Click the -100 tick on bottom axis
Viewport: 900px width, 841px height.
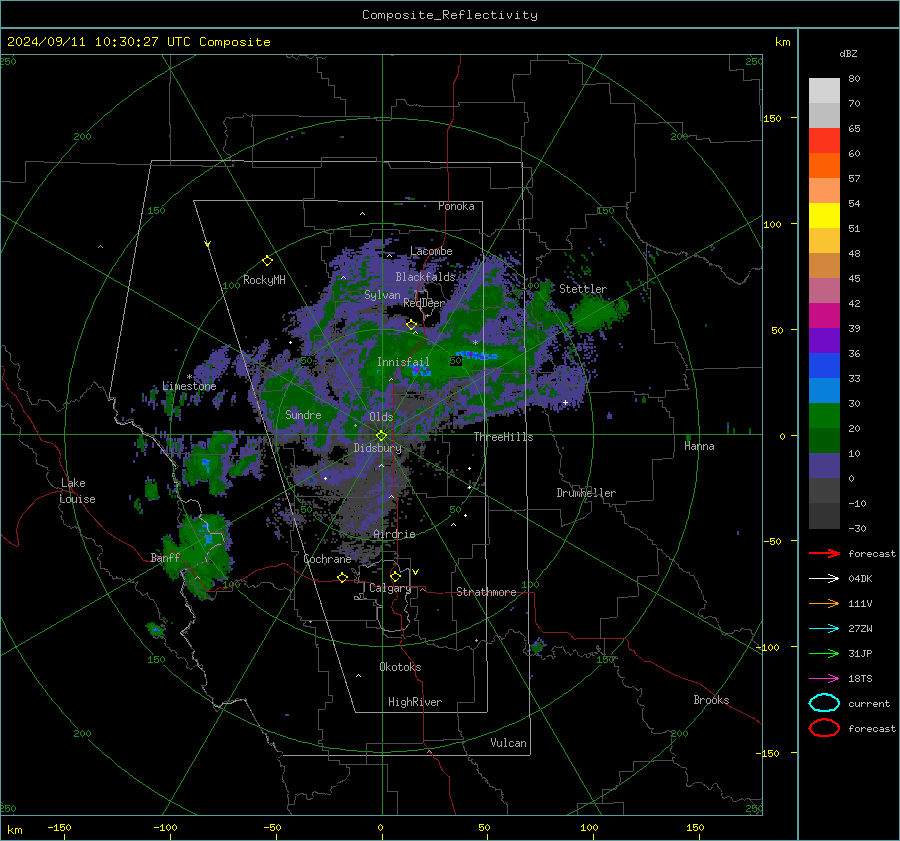coord(165,827)
